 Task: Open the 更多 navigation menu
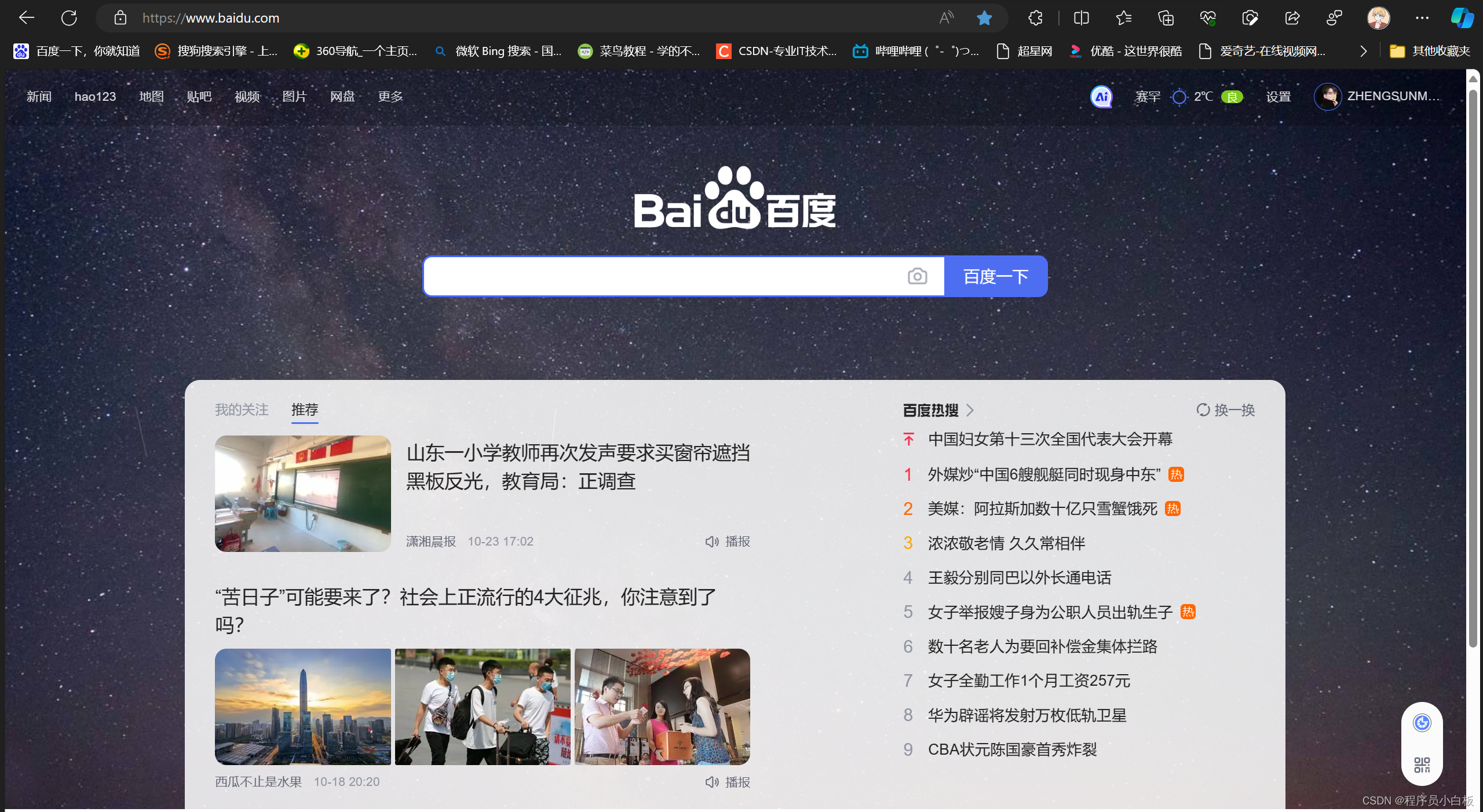tap(390, 97)
